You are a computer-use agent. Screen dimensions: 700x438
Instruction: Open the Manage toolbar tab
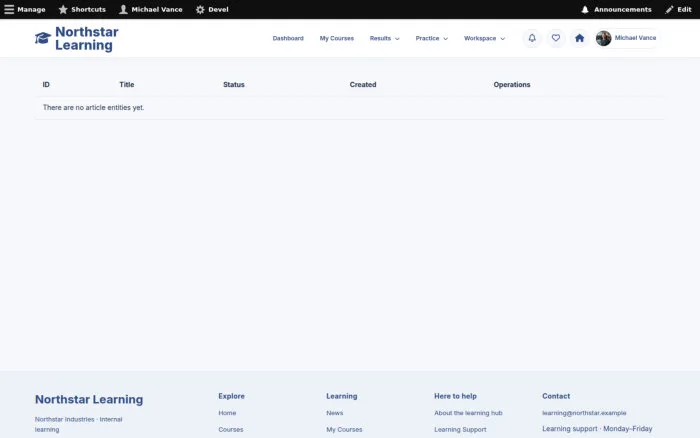pos(25,9)
